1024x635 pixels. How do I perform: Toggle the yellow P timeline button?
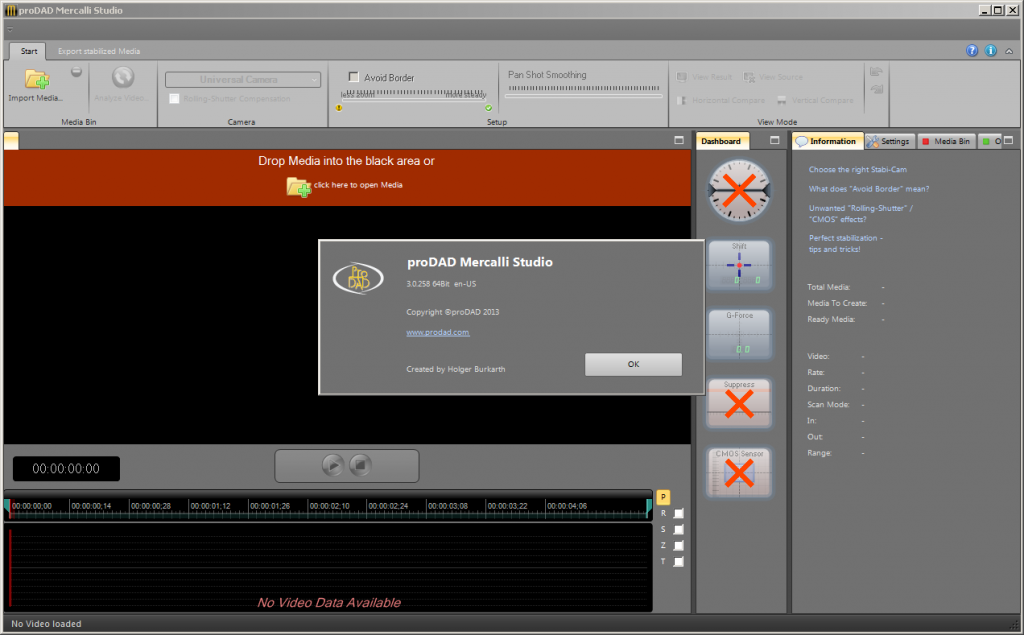click(x=663, y=497)
